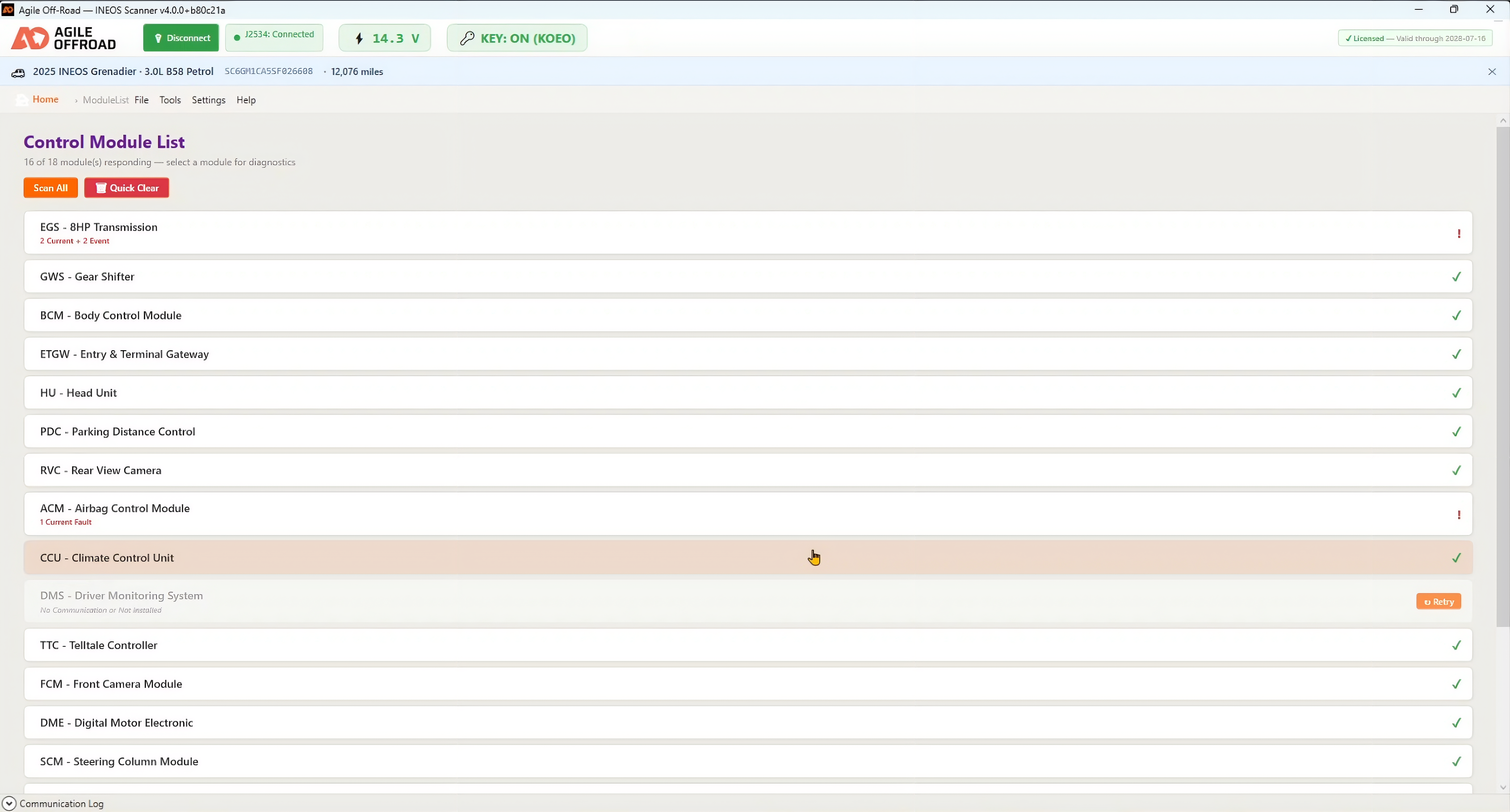Click Quick Clear to erase faults
Screen dimensions: 1510x812
[x=126, y=188]
